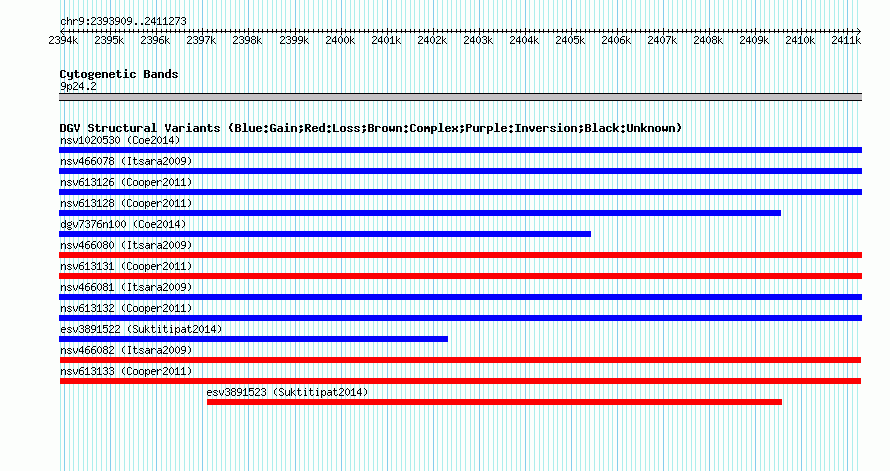890x471 pixels.
Task: Click the 9p24.2 cytogenetic band label
Action: pyautogui.click(x=78, y=86)
